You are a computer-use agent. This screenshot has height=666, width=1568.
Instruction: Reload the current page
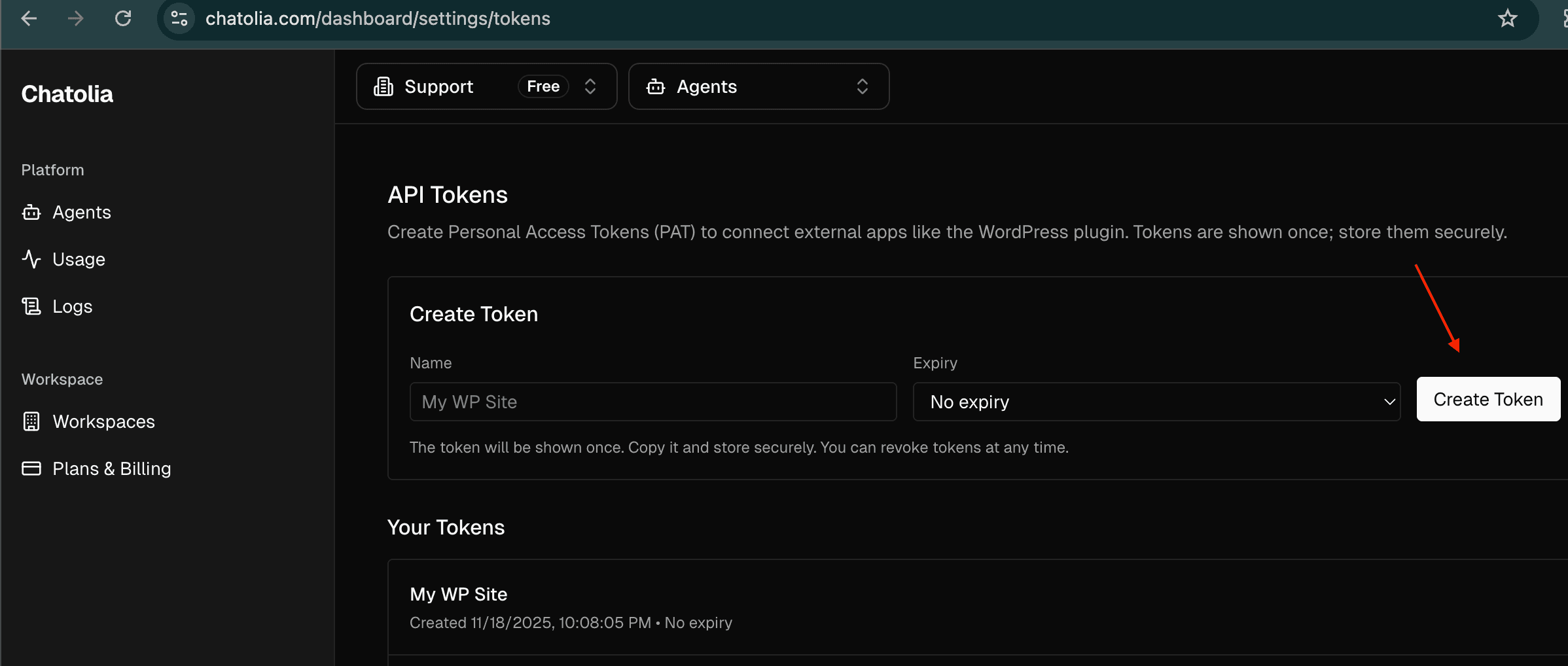(123, 18)
